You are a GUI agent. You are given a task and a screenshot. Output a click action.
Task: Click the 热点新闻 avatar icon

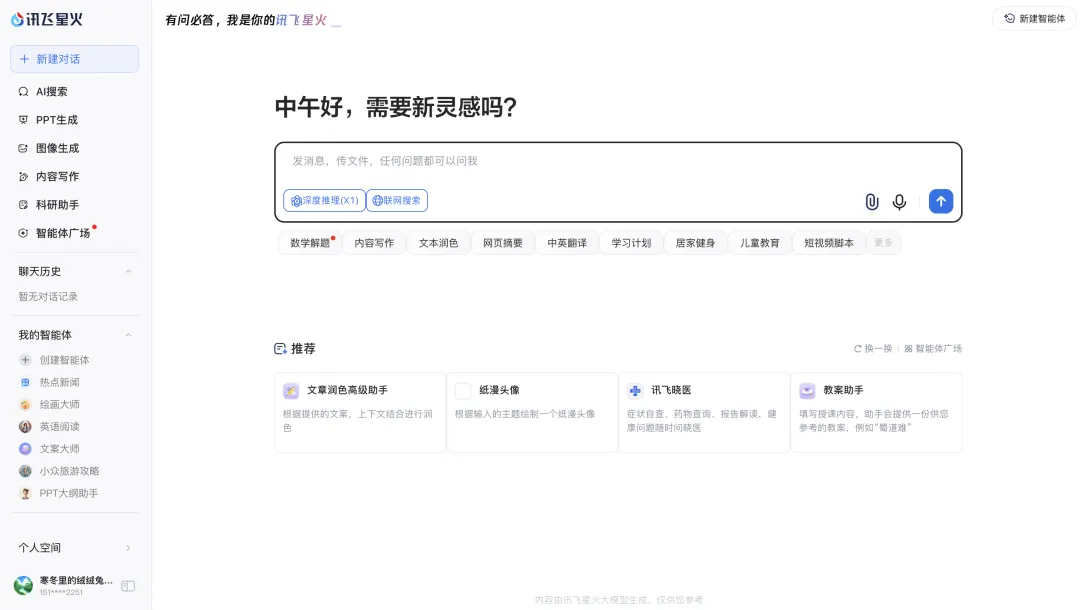25,382
